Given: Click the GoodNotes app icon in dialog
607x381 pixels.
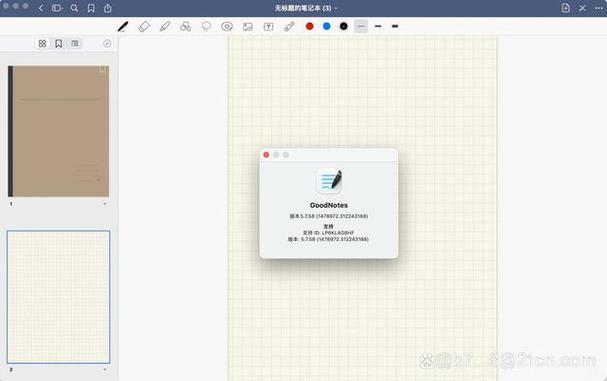Looking at the screenshot, I should coord(329,181).
